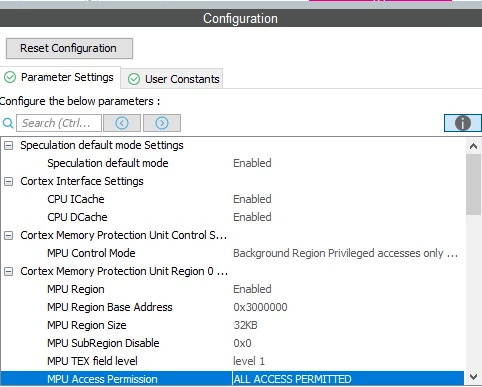
Task: Switch to the Parameter Settings tab
Action: [x=60, y=77]
